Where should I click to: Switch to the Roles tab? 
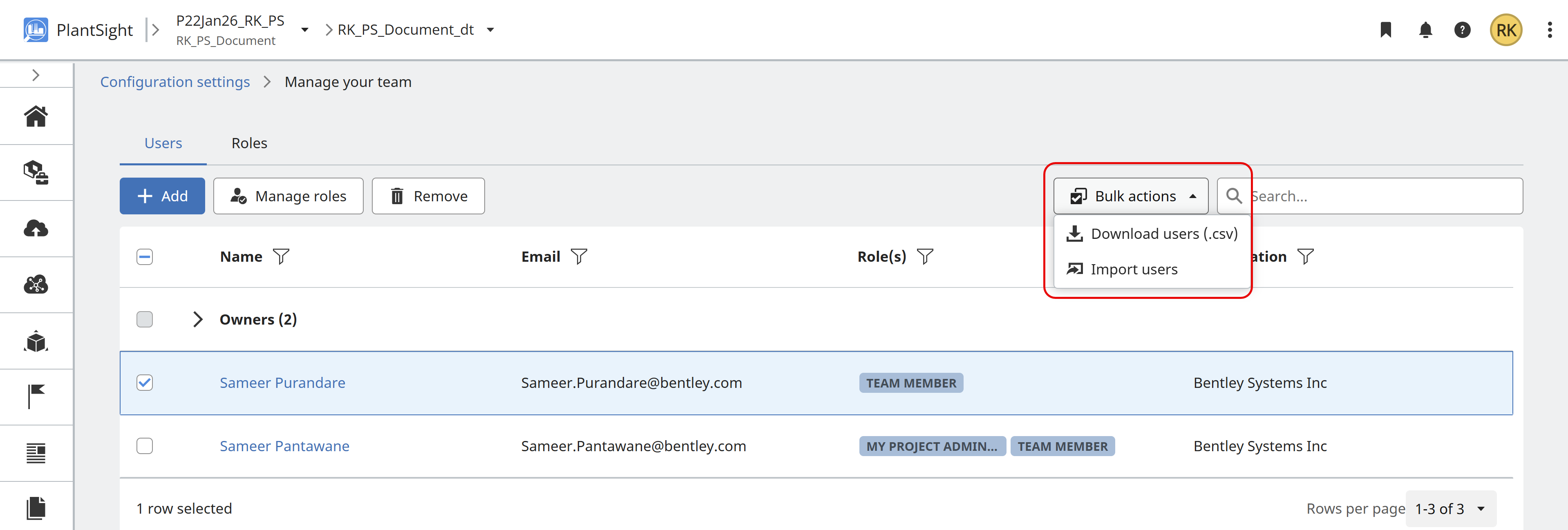coord(249,143)
